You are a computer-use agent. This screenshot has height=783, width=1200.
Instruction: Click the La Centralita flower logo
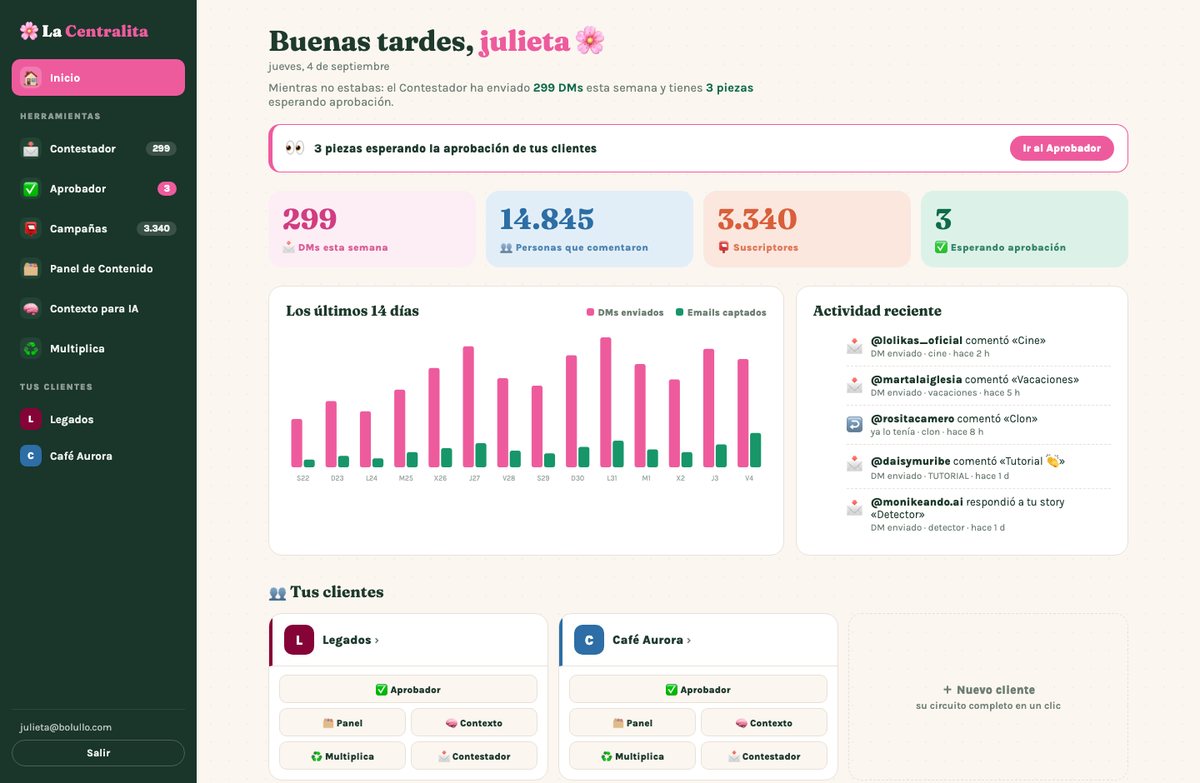(x=28, y=31)
